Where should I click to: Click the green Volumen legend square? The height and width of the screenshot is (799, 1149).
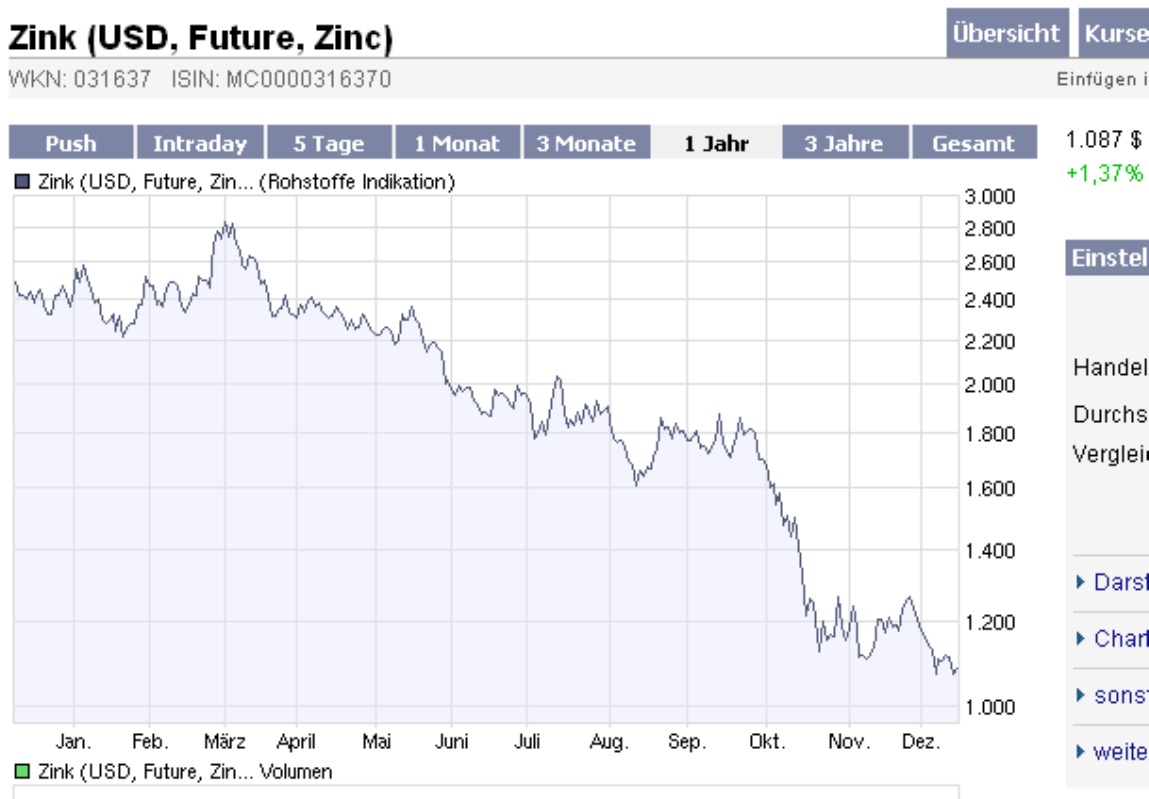coord(22,771)
